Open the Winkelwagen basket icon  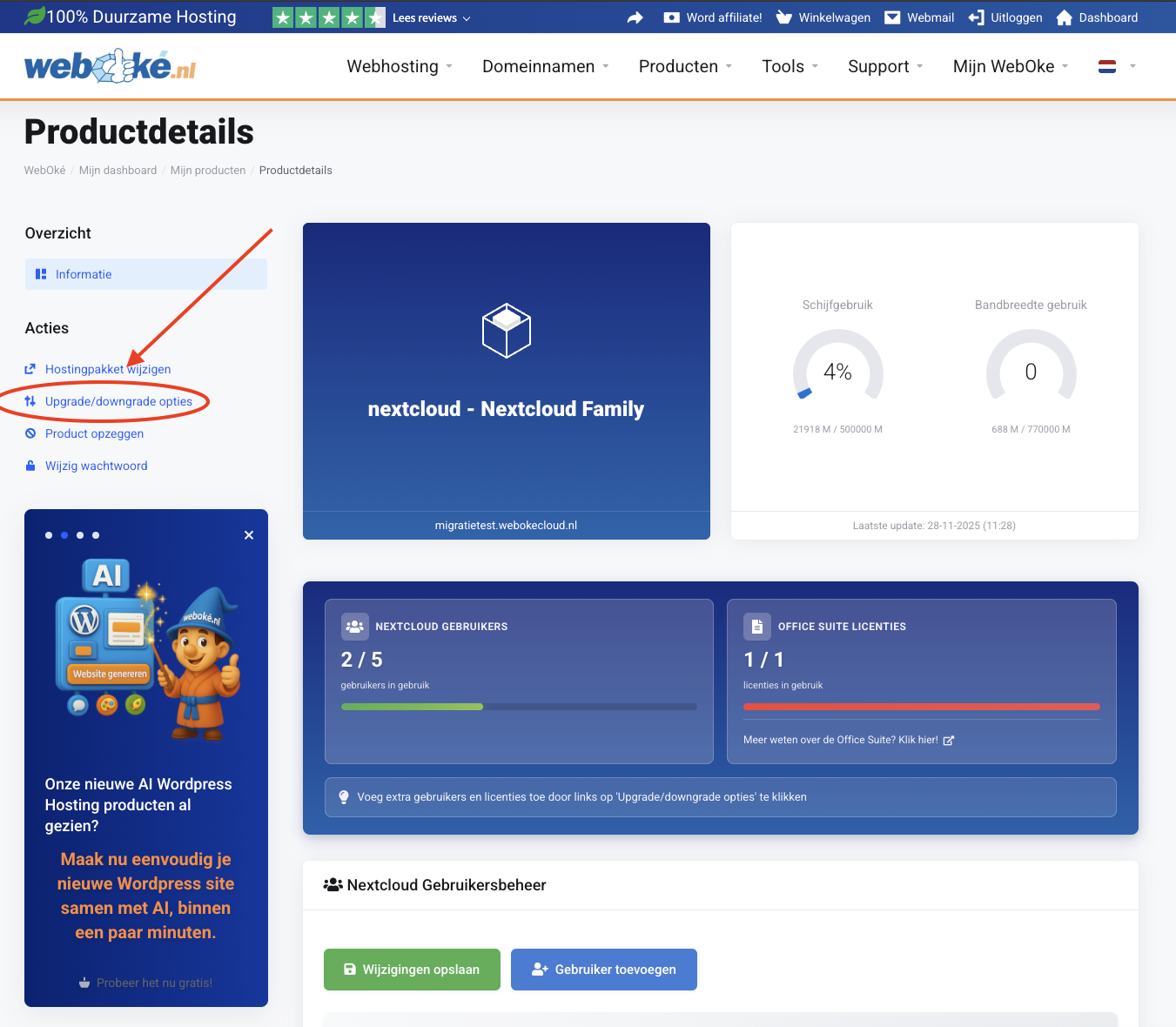784,17
